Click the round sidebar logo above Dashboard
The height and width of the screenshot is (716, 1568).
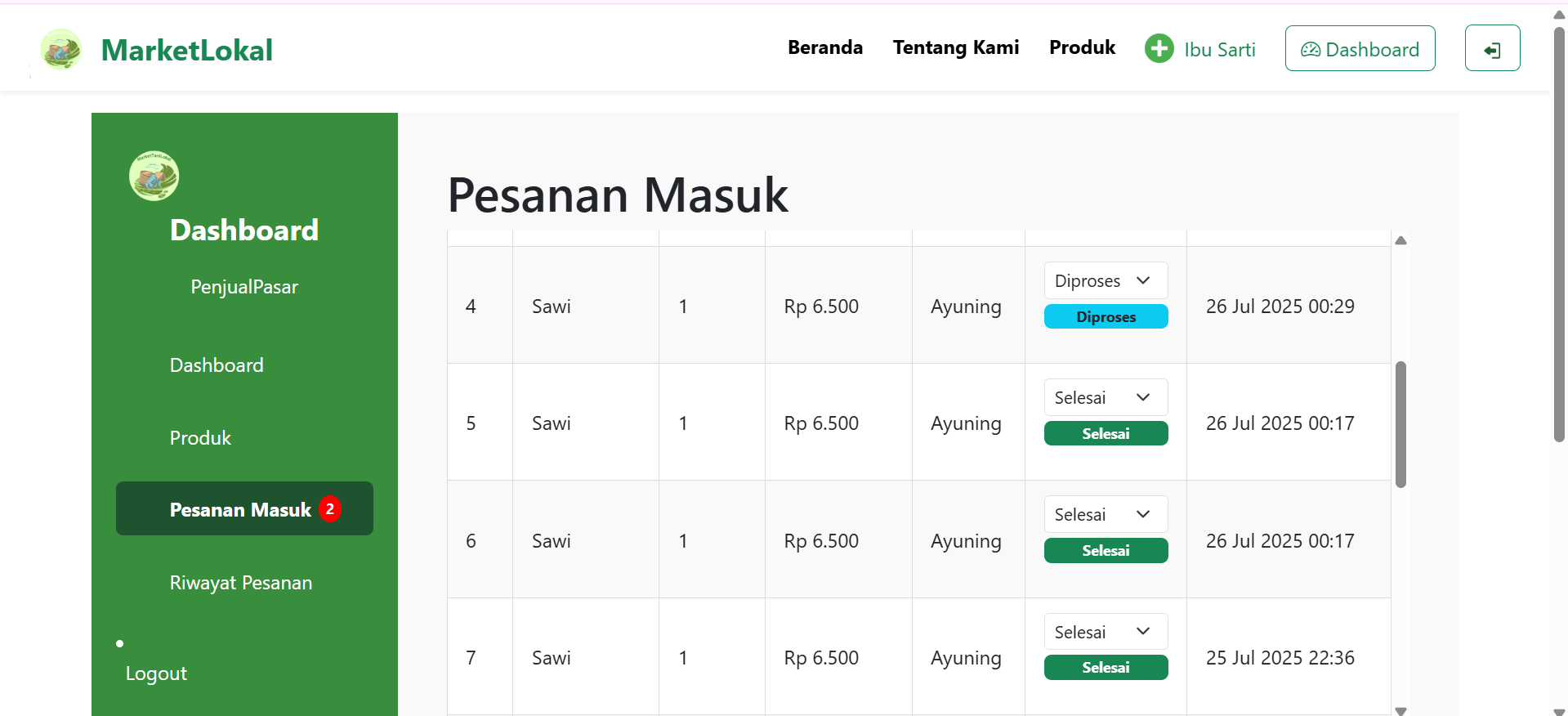[154, 176]
